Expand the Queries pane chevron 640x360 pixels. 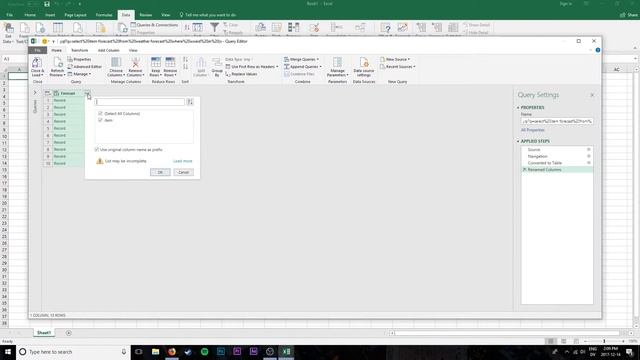pos(35,93)
